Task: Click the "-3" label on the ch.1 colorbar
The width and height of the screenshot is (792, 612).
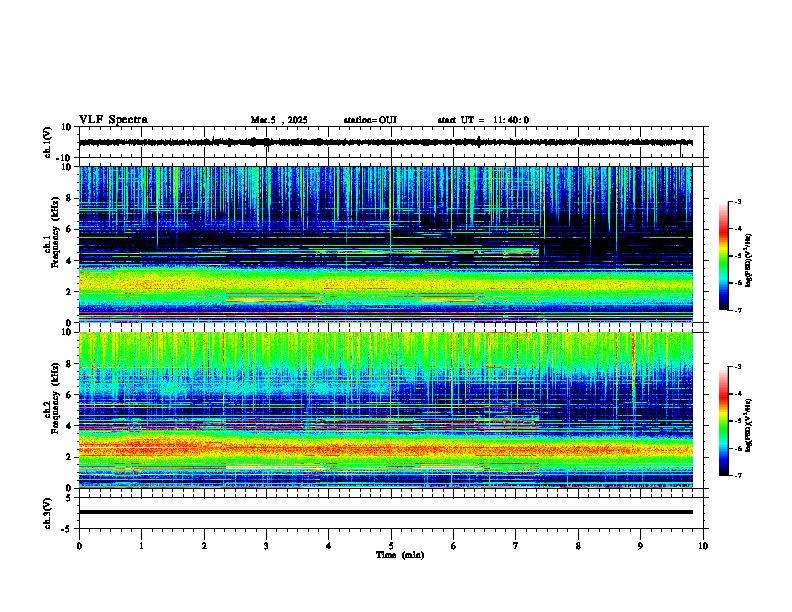Action: tap(737, 201)
